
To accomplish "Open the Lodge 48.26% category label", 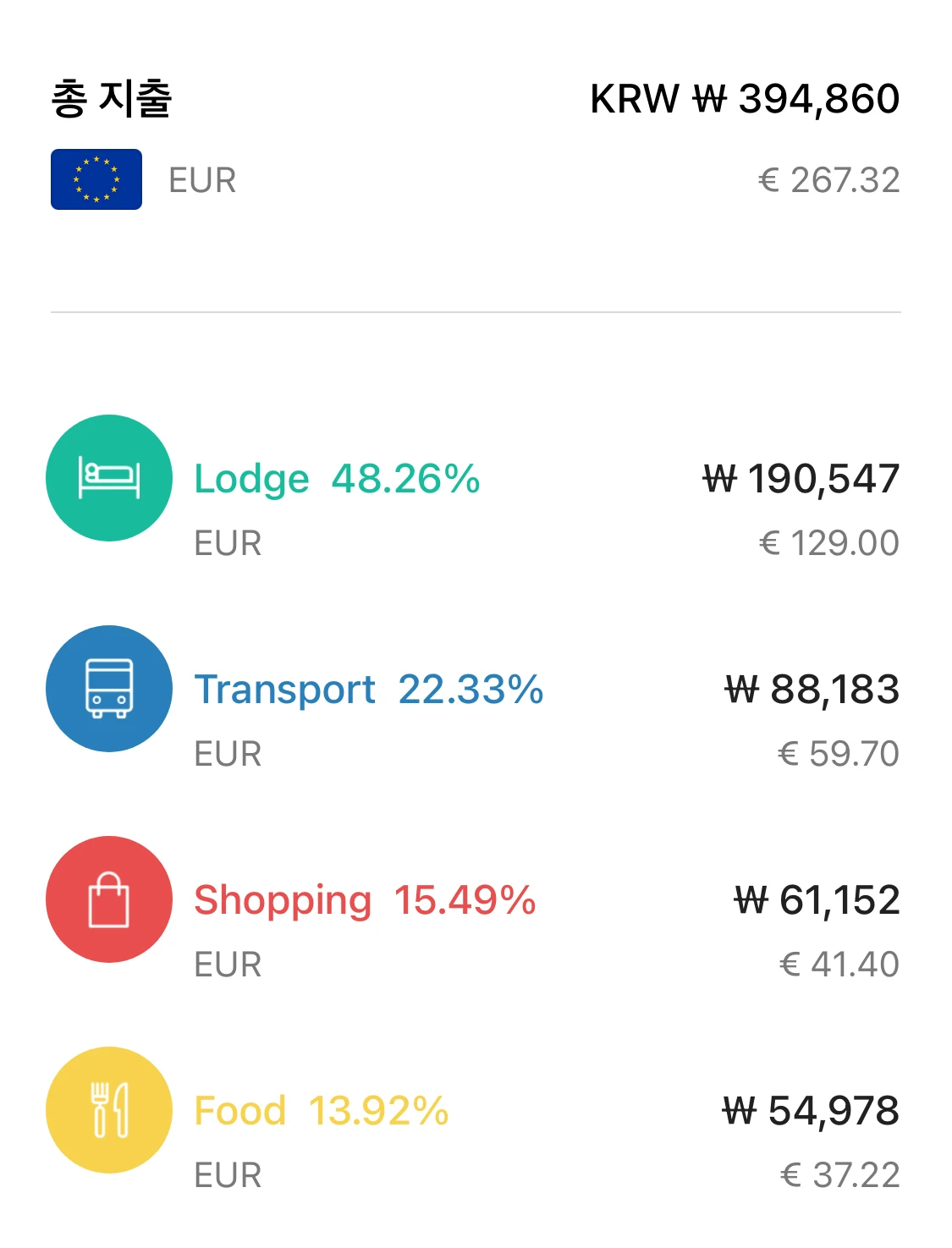I will [337, 479].
